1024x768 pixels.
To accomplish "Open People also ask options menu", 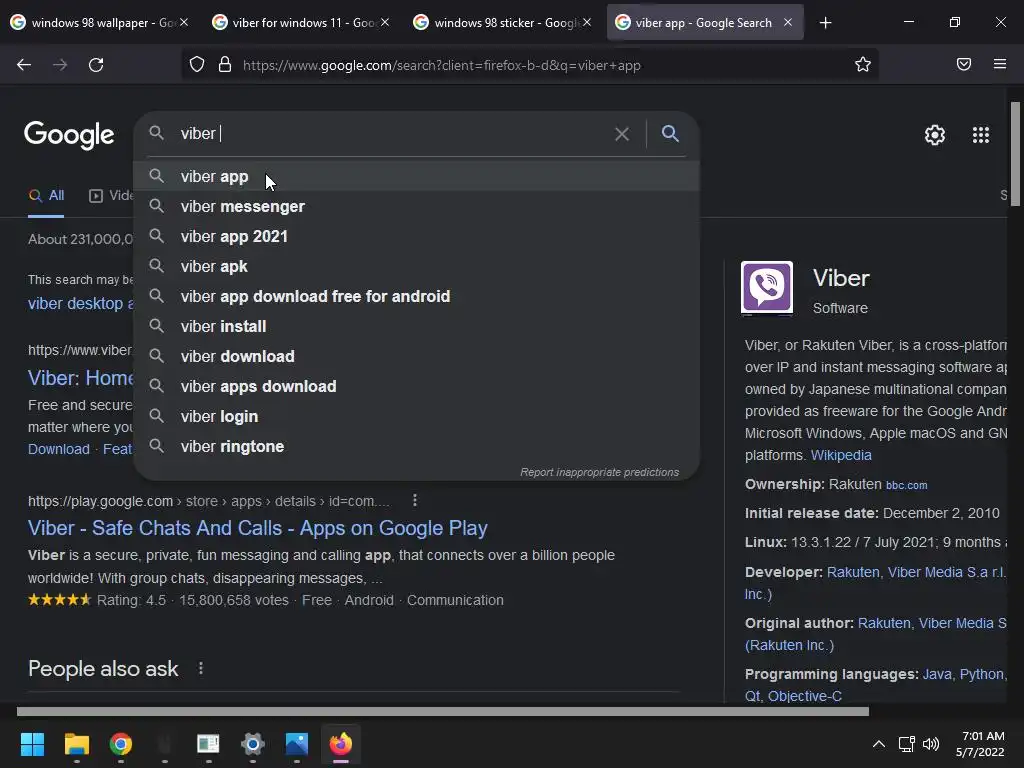I will point(200,668).
